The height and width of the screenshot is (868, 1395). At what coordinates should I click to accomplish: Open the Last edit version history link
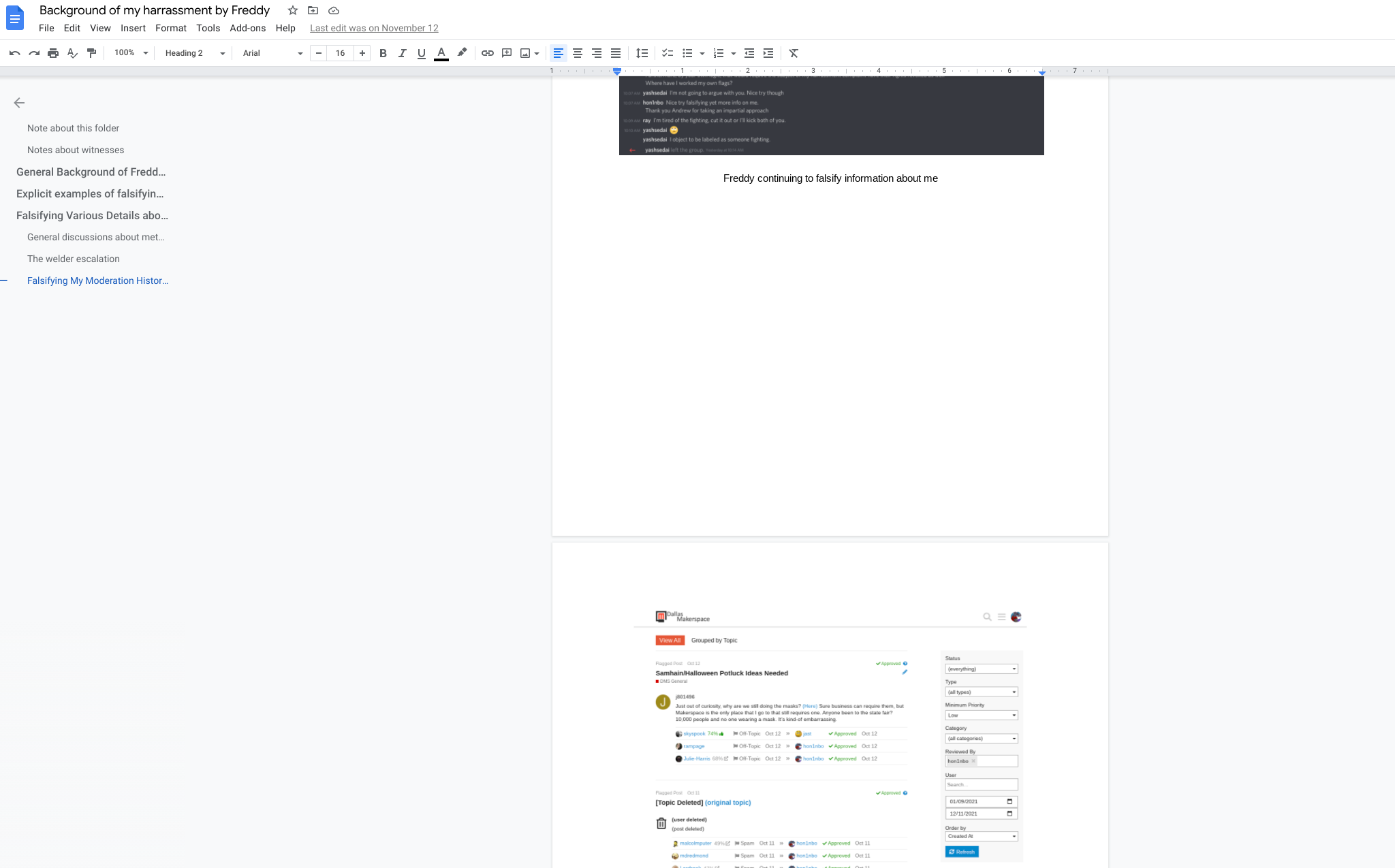374,28
